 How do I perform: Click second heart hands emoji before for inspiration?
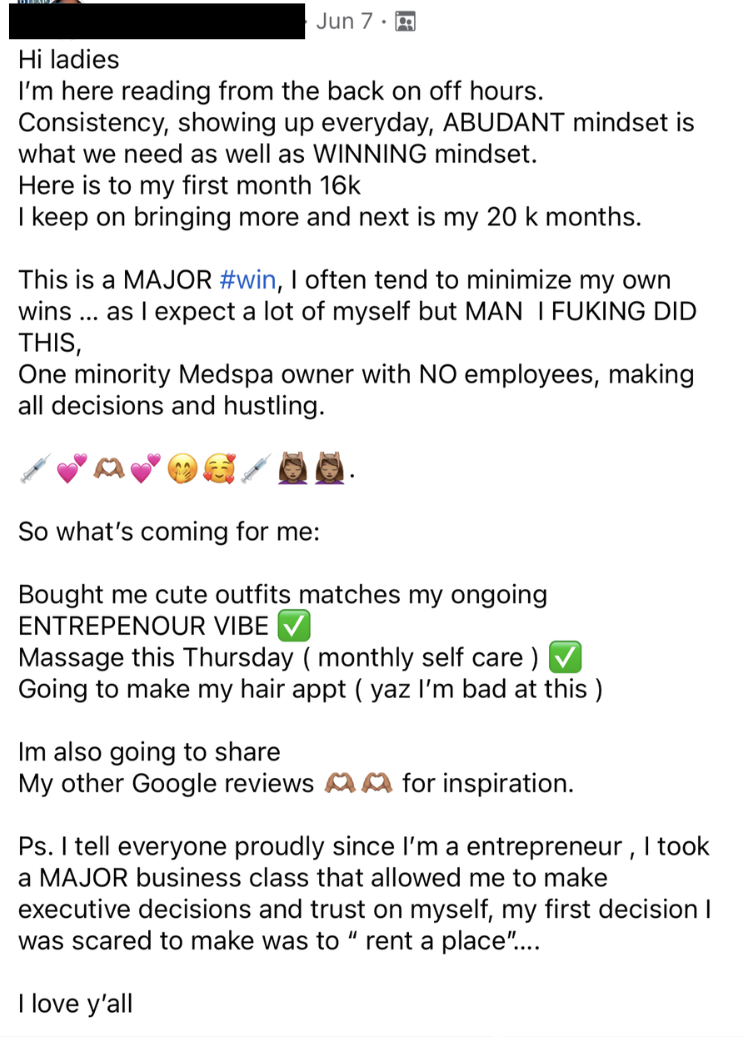pyautogui.click(x=377, y=783)
